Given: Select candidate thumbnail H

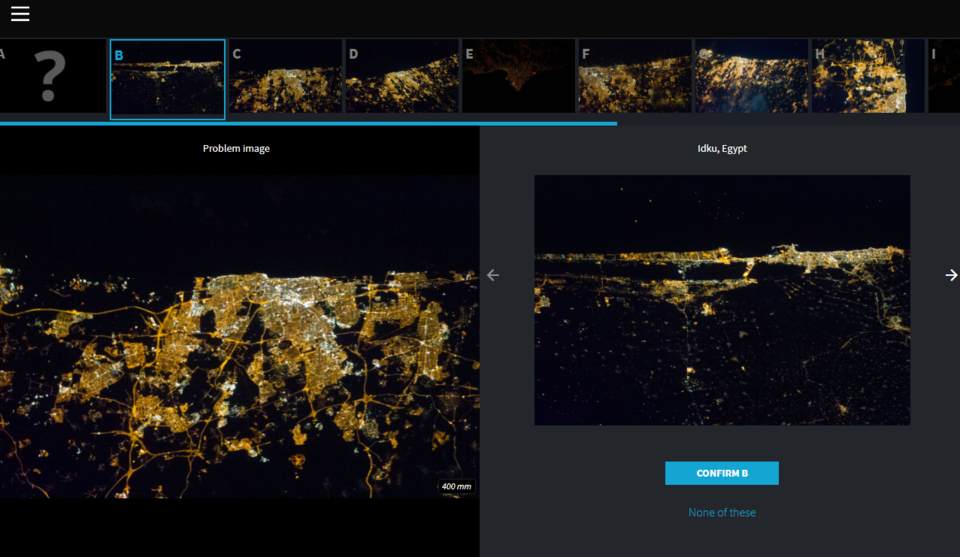Looking at the screenshot, I should [868, 76].
